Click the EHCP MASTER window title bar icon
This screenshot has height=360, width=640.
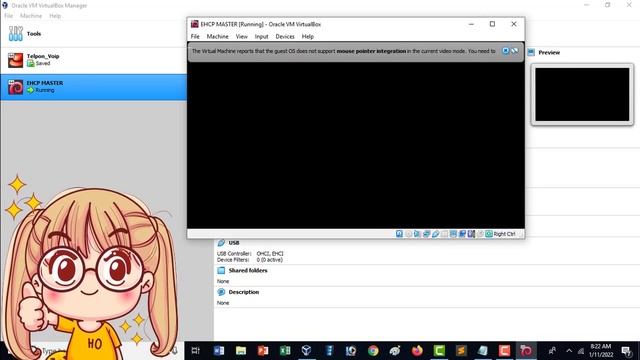pyautogui.click(x=195, y=24)
